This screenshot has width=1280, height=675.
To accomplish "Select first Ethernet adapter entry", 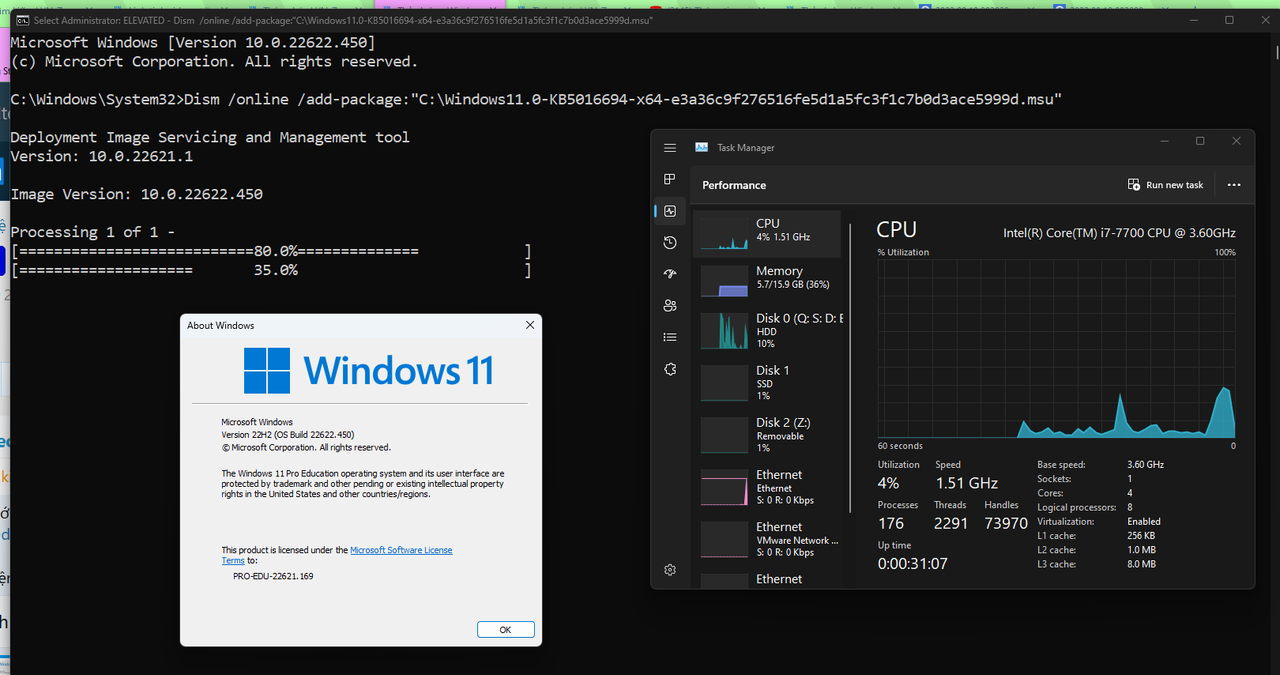I will 768,487.
